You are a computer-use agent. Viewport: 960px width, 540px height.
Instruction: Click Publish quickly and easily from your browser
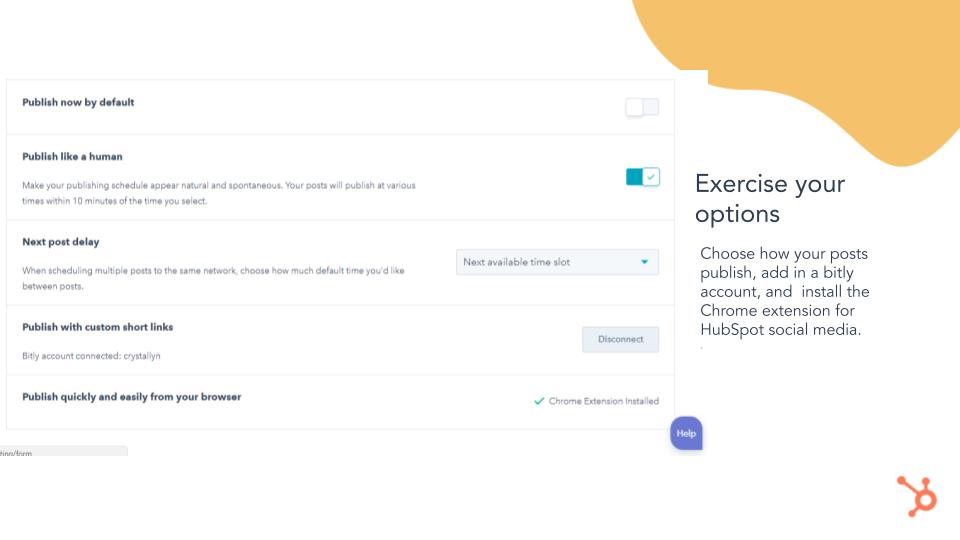pyautogui.click(x=132, y=397)
